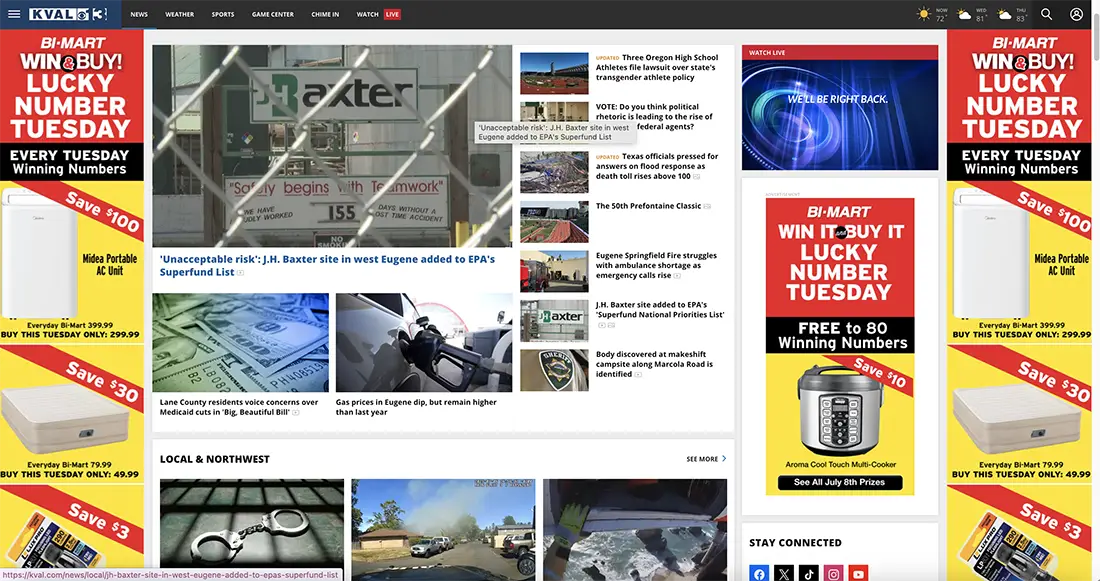Open the 'Unacceptable risk' J.H. Baxter headline
Viewport: 1100px width, 581px height.
point(327,265)
